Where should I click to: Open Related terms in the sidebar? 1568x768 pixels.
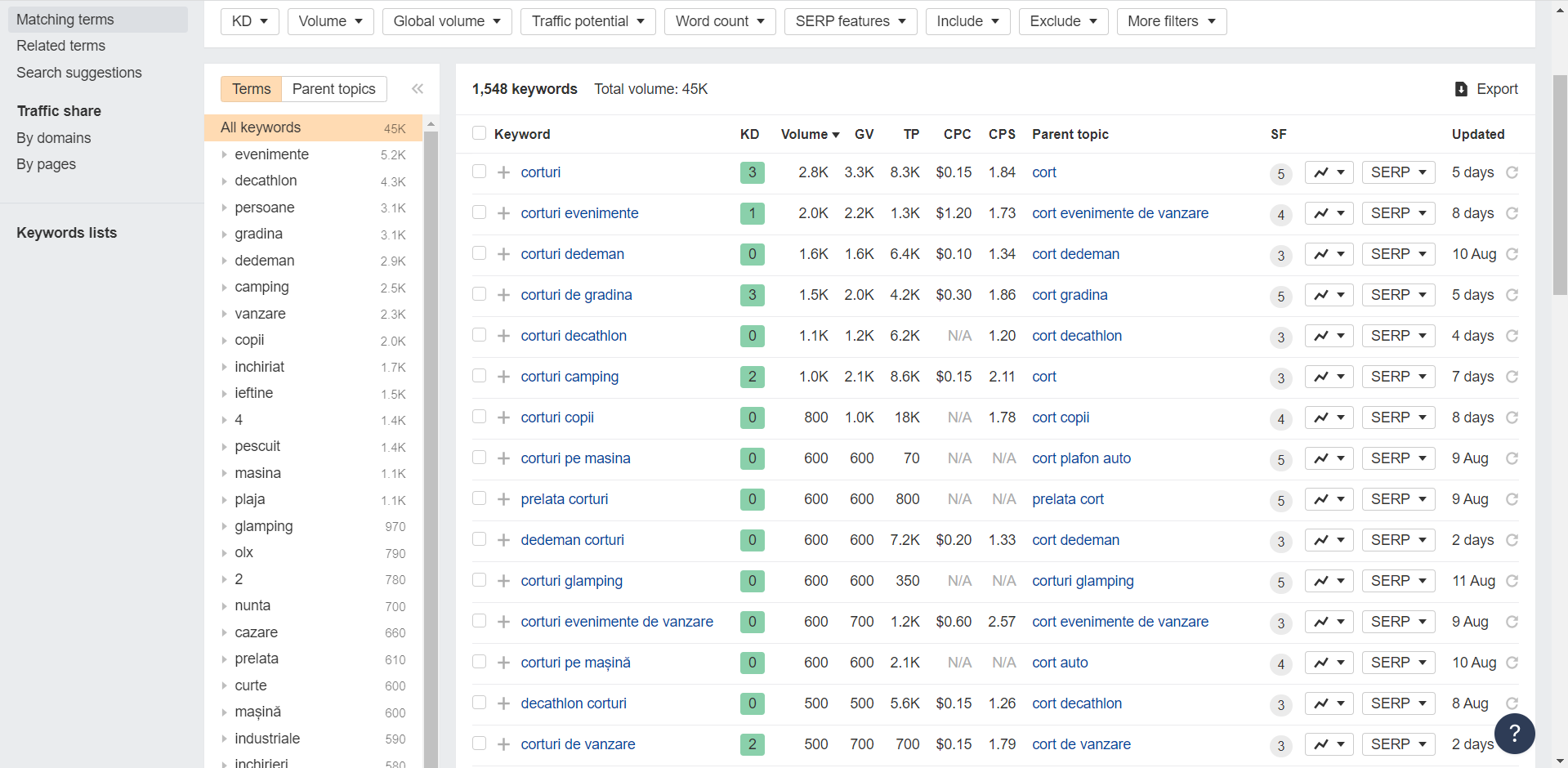(61, 46)
